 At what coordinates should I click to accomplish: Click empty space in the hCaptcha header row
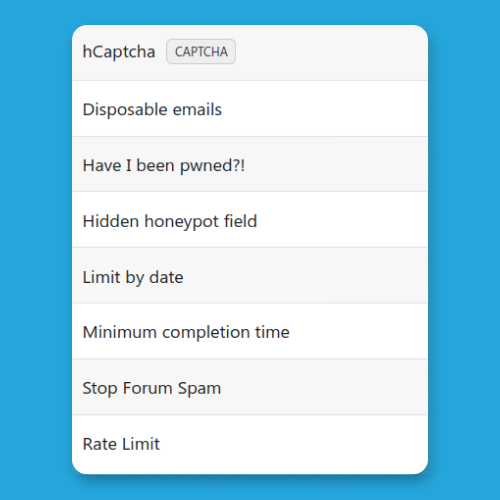click(330, 52)
